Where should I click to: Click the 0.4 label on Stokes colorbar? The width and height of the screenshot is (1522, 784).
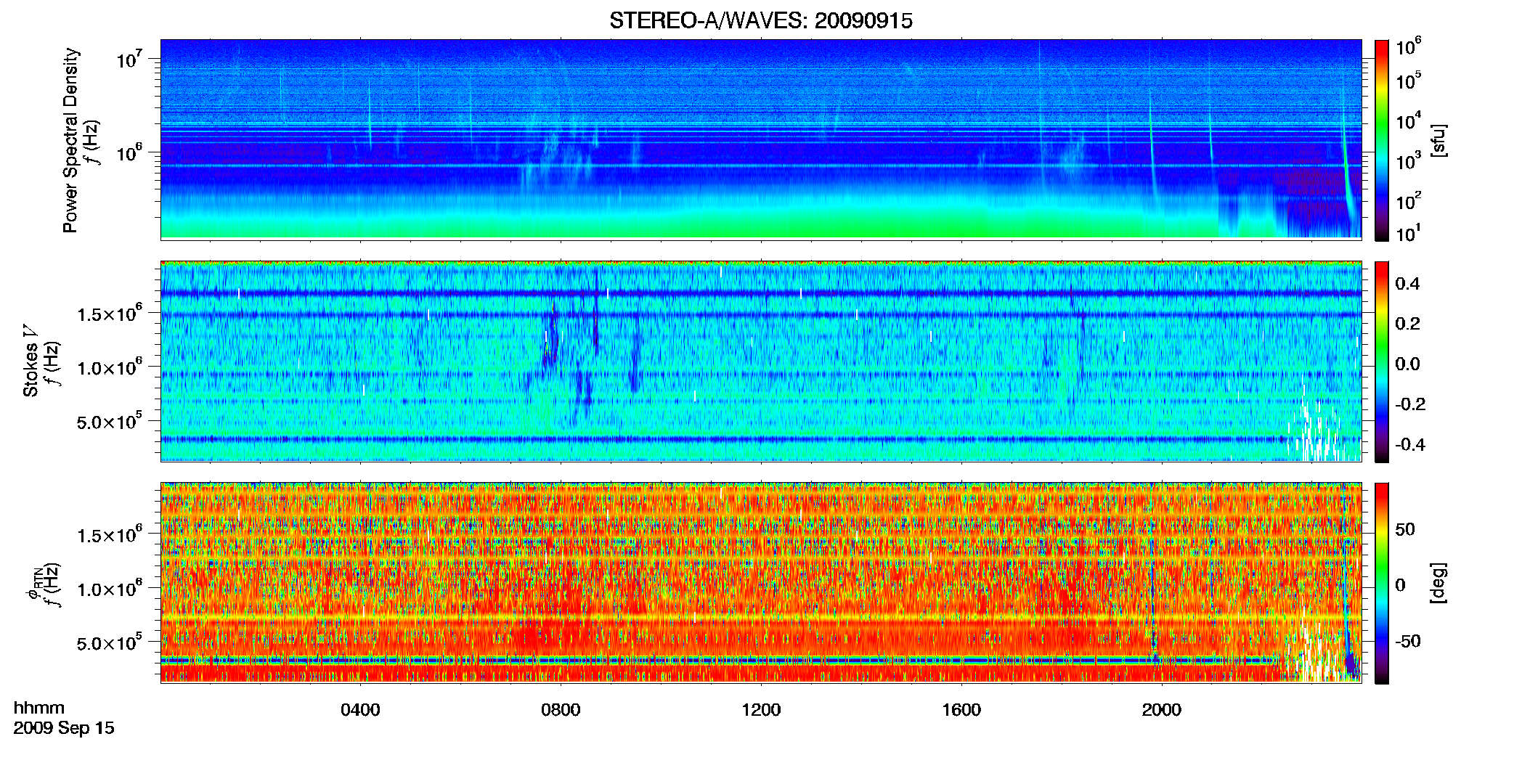1407,284
